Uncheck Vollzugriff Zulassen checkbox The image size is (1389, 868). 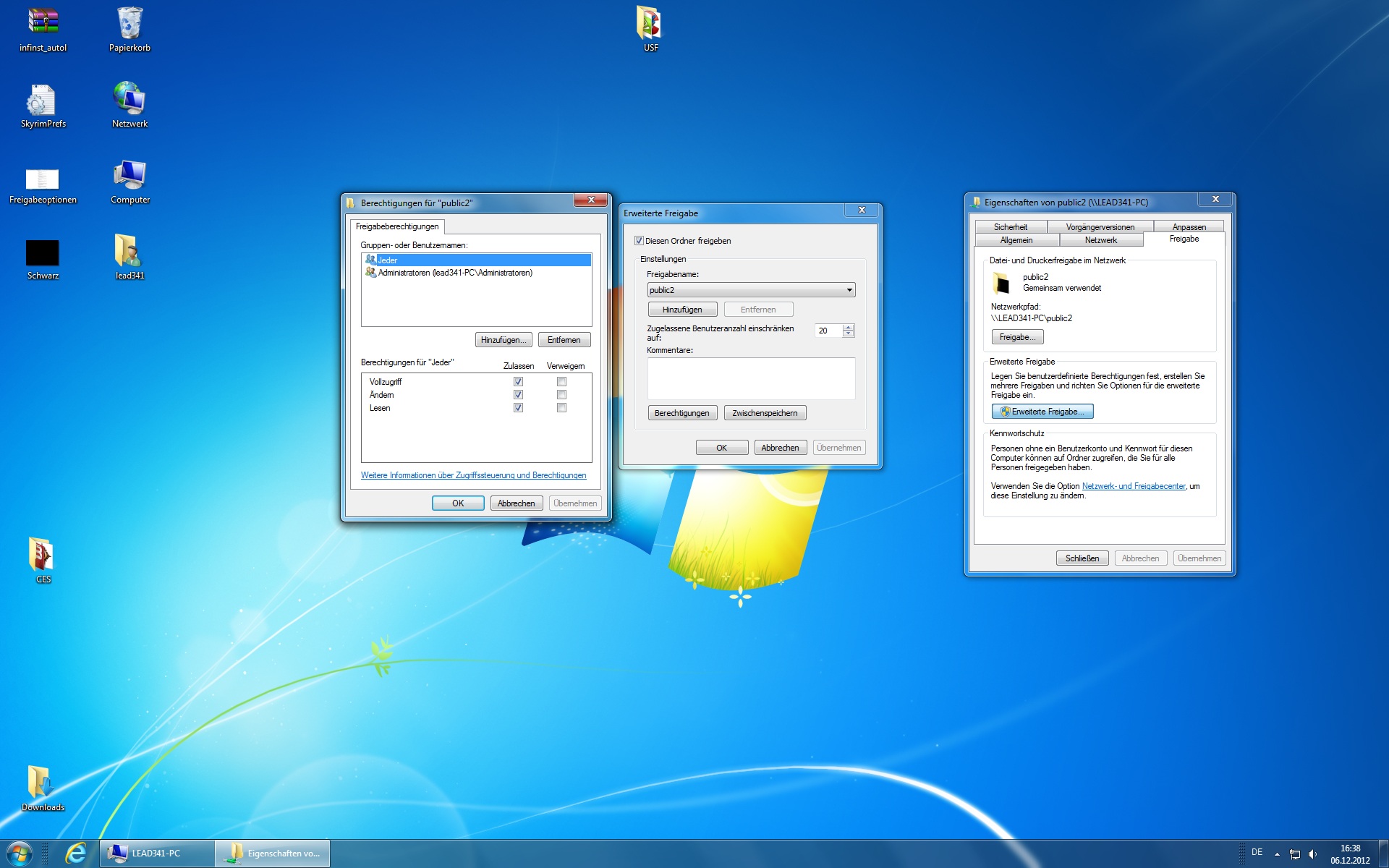(518, 382)
